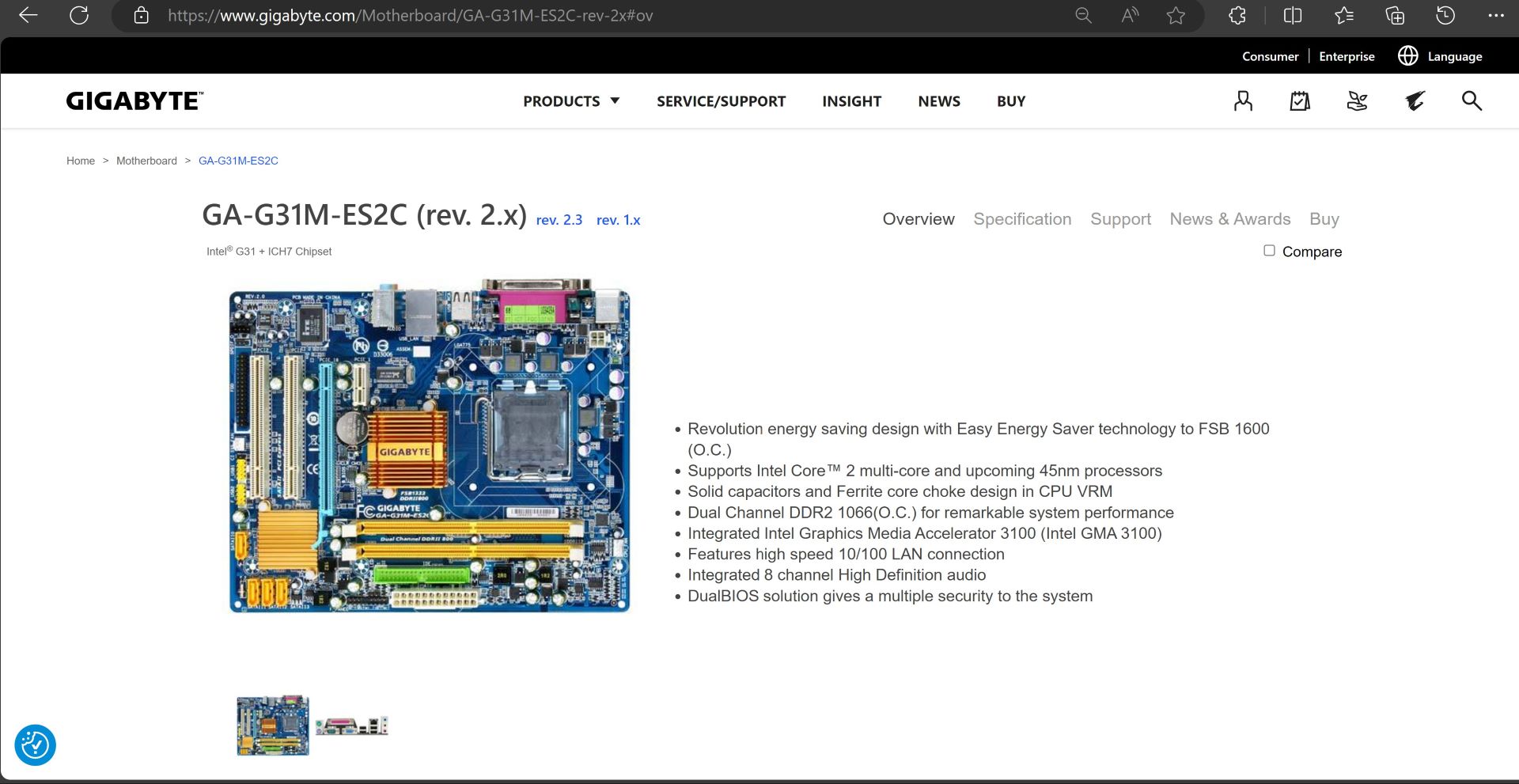This screenshot has width=1519, height=784.
Task: Switch to the product Buy tab
Action: click(1324, 219)
